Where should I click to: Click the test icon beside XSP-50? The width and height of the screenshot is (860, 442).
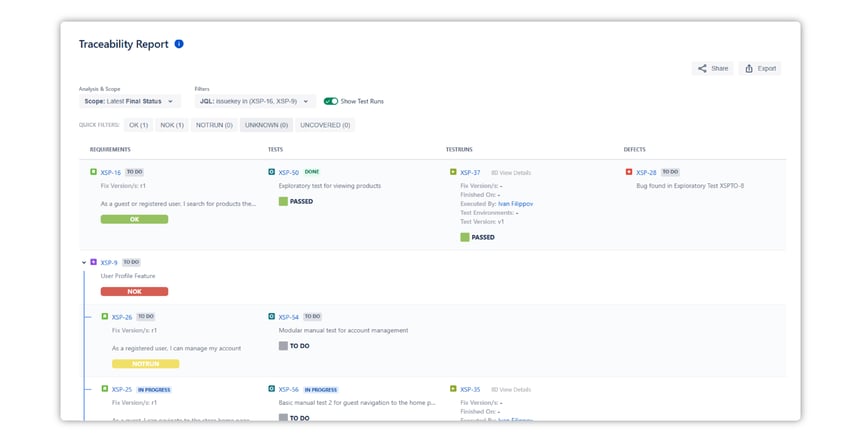tap(271, 172)
